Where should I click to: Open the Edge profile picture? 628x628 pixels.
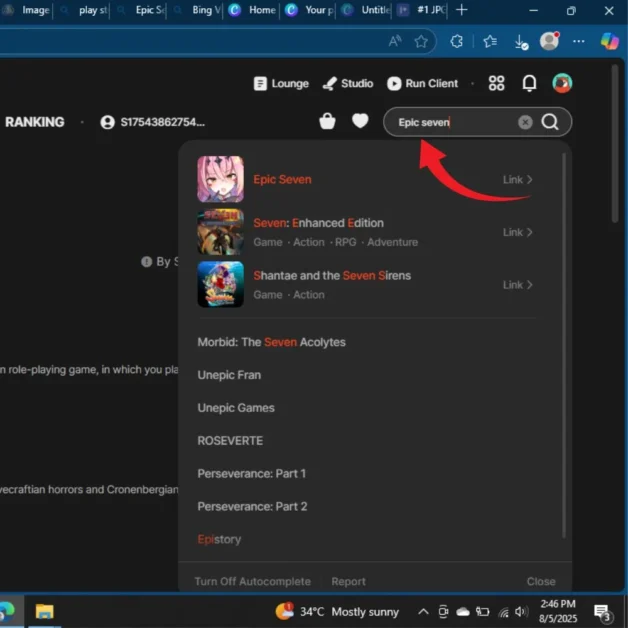549,41
